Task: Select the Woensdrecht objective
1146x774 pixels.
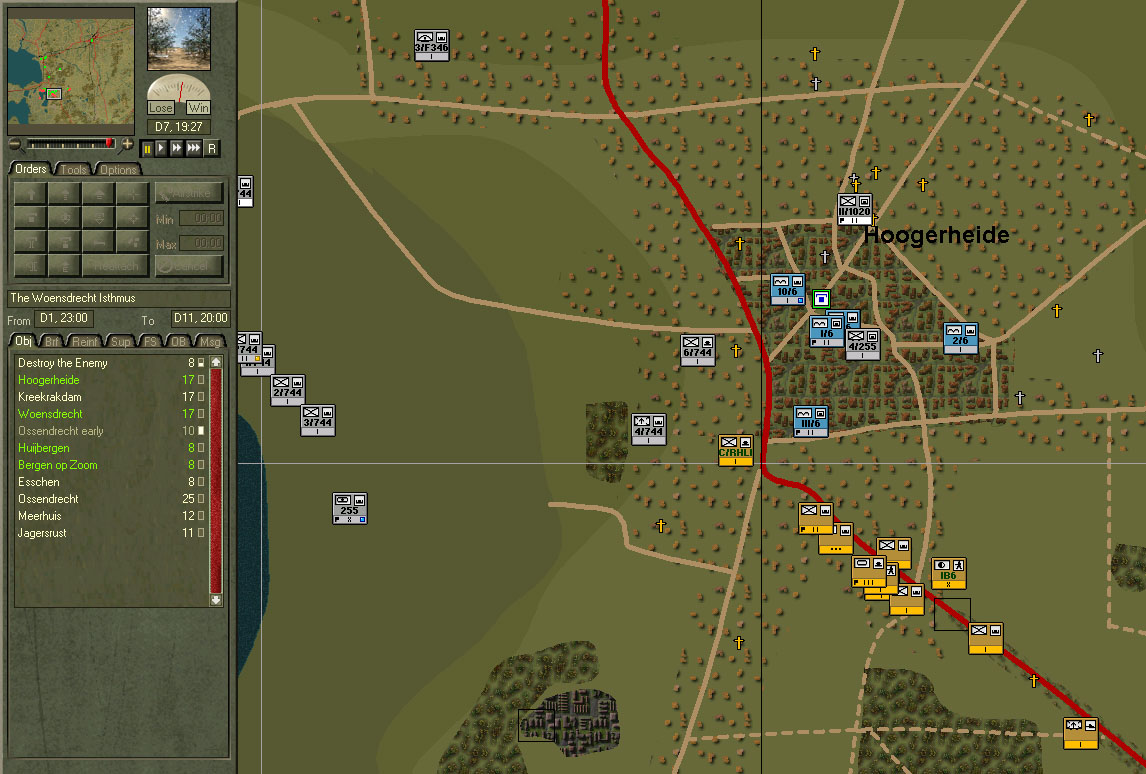Action: pos(110,414)
